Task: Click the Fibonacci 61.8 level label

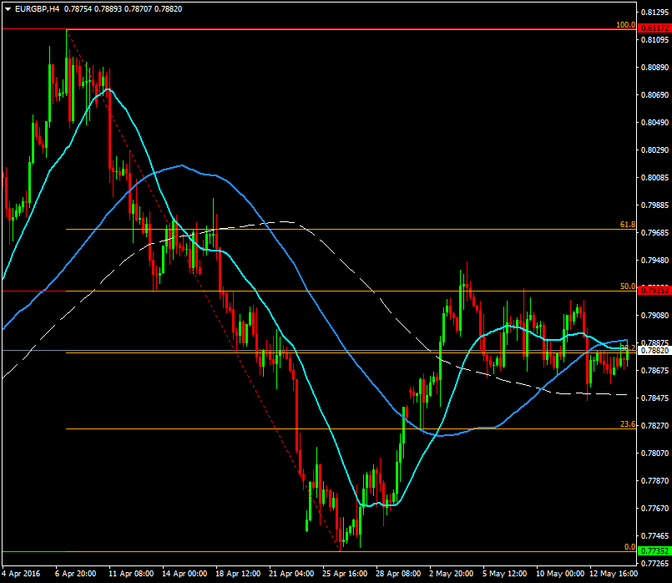Action: tap(628, 225)
